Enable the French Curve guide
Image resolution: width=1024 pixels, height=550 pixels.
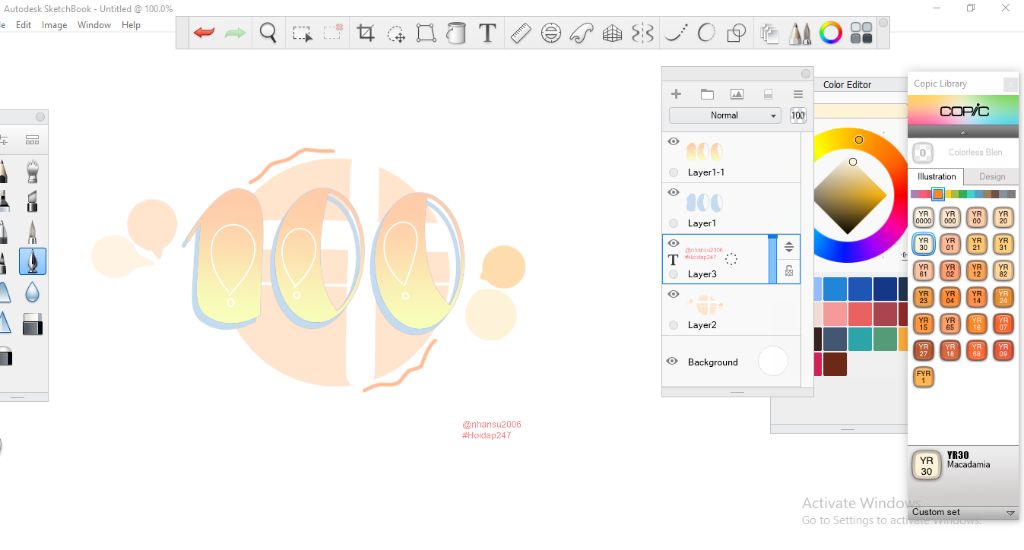click(581, 33)
